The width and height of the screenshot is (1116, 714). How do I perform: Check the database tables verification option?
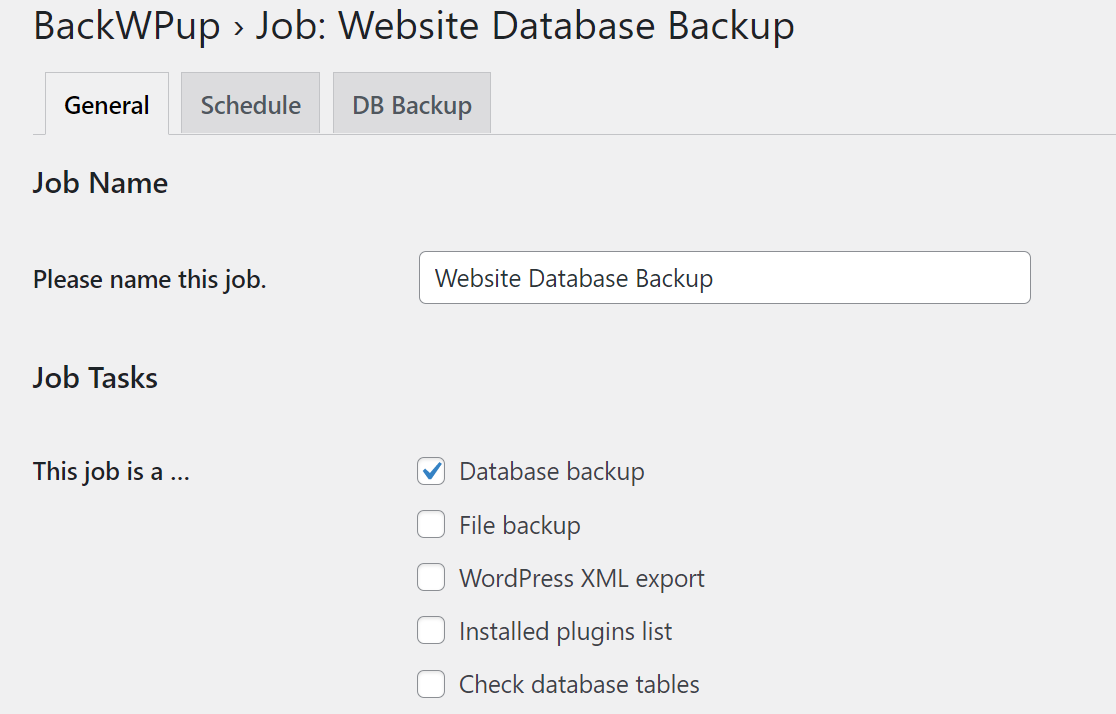(430, 684)
